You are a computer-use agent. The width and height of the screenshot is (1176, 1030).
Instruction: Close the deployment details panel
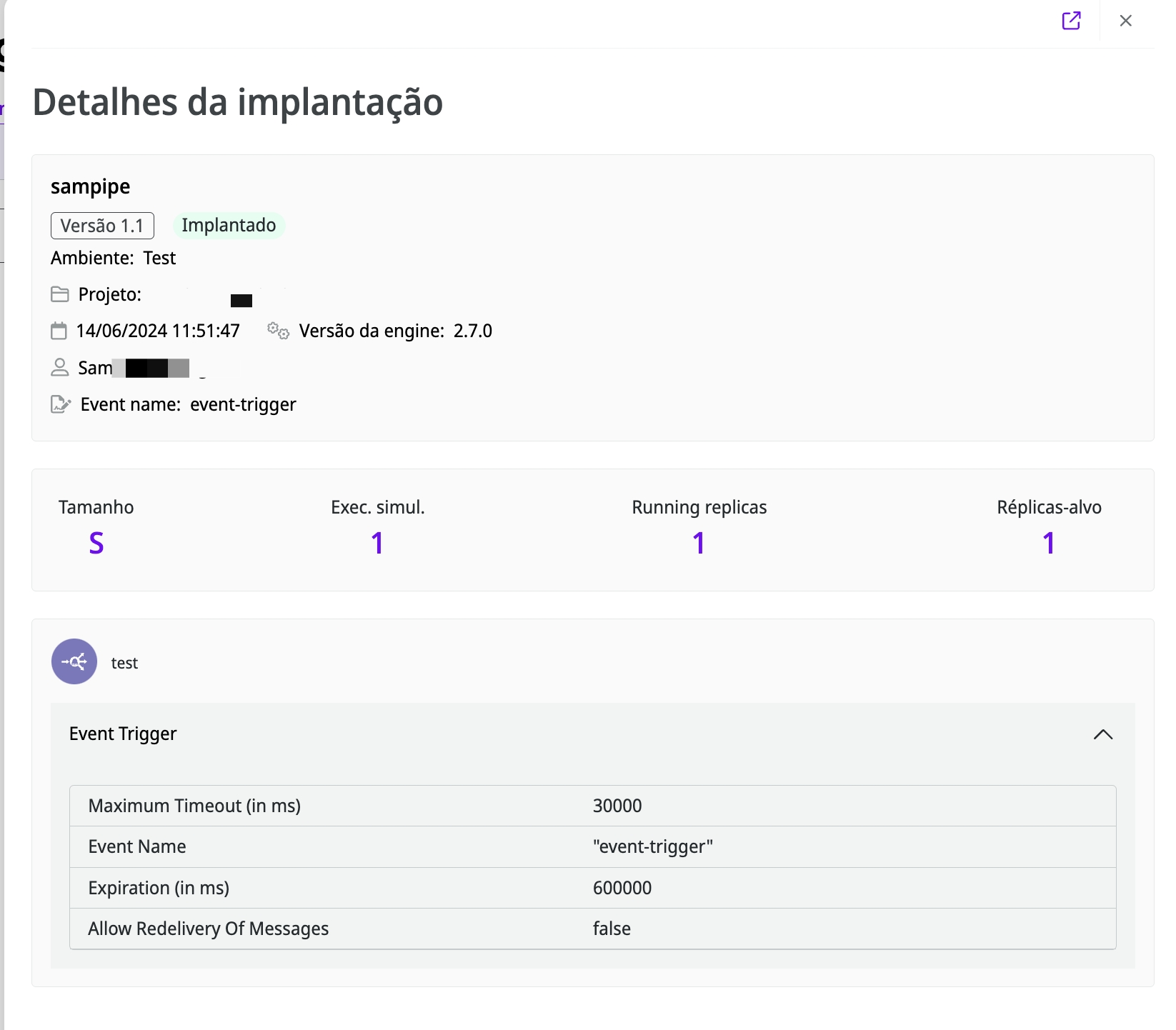point(1126,21)
